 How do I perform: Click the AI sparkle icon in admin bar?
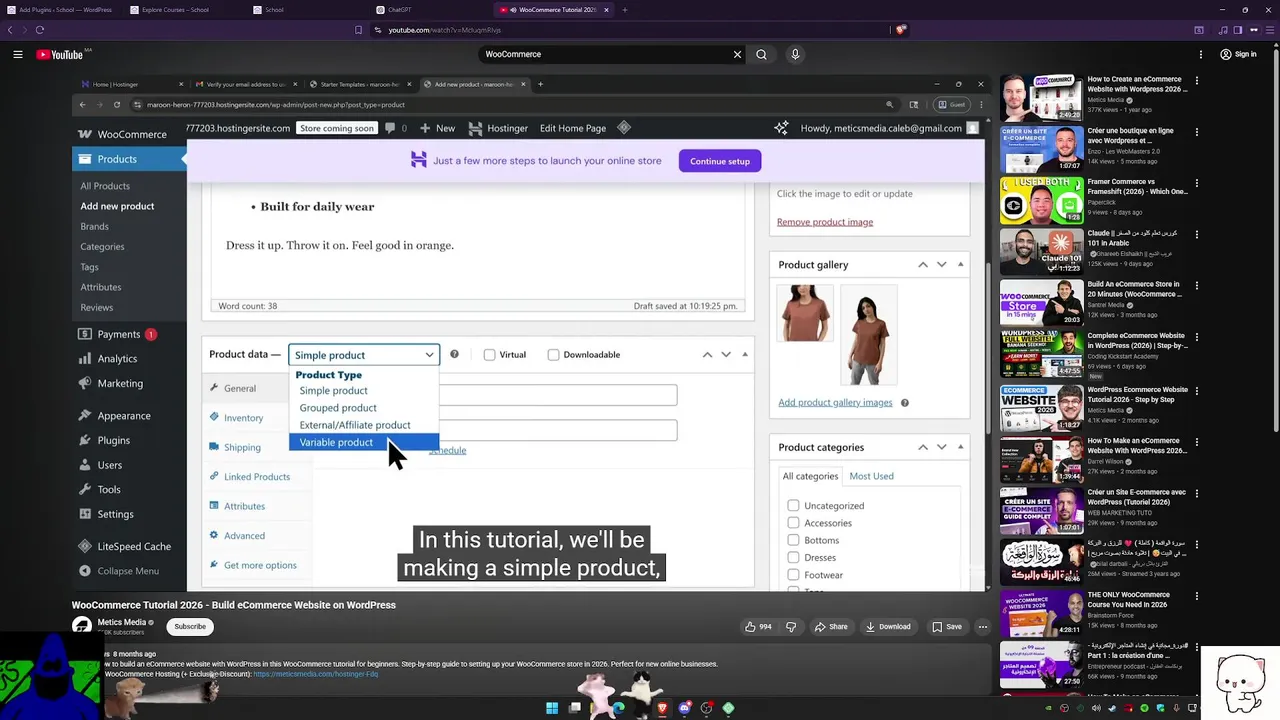[x=781, y=128]
